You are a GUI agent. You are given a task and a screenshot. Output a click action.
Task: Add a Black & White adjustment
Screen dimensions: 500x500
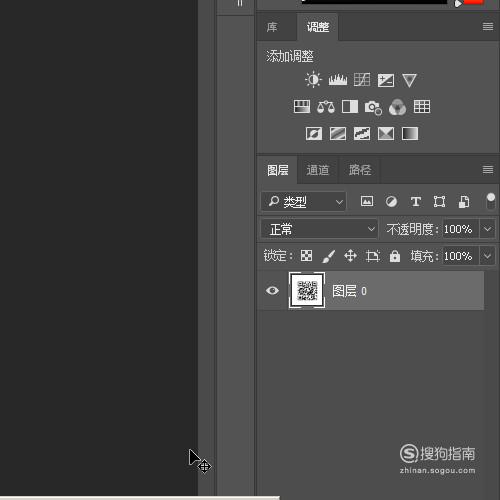click(x=350, y=107)
